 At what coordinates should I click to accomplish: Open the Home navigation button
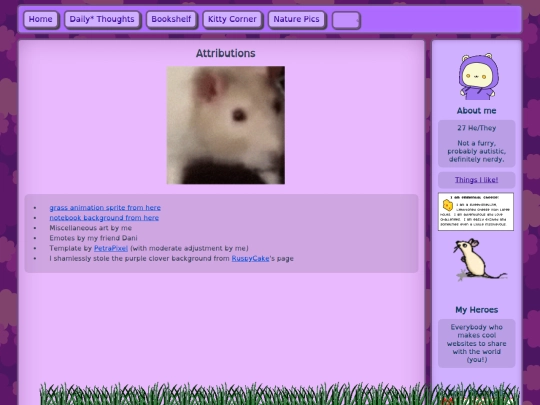41,20
